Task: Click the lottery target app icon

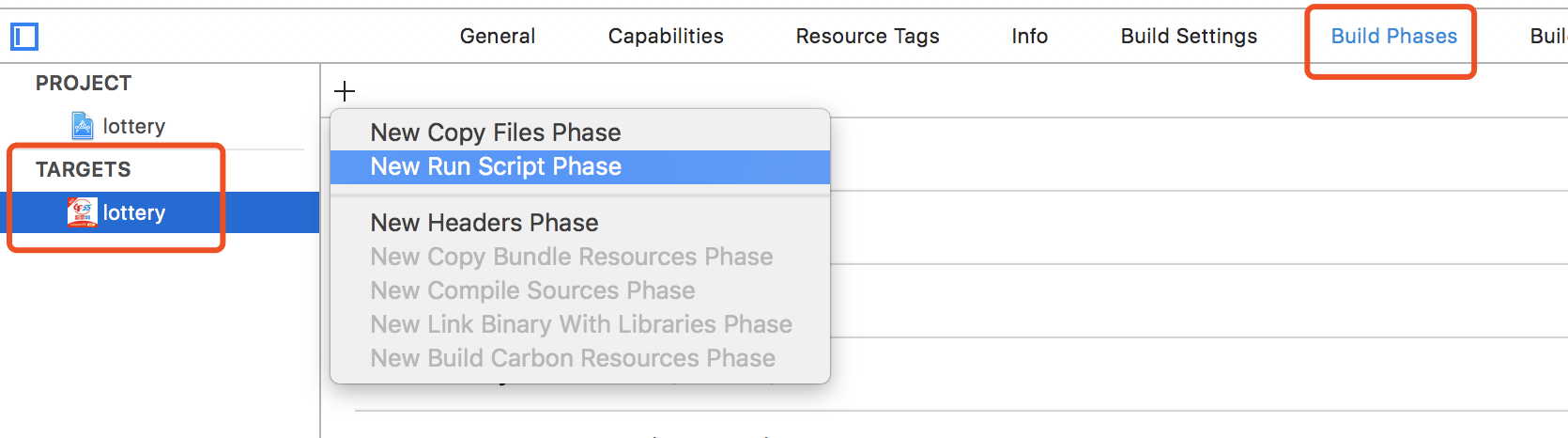Action: coord(83,212)
